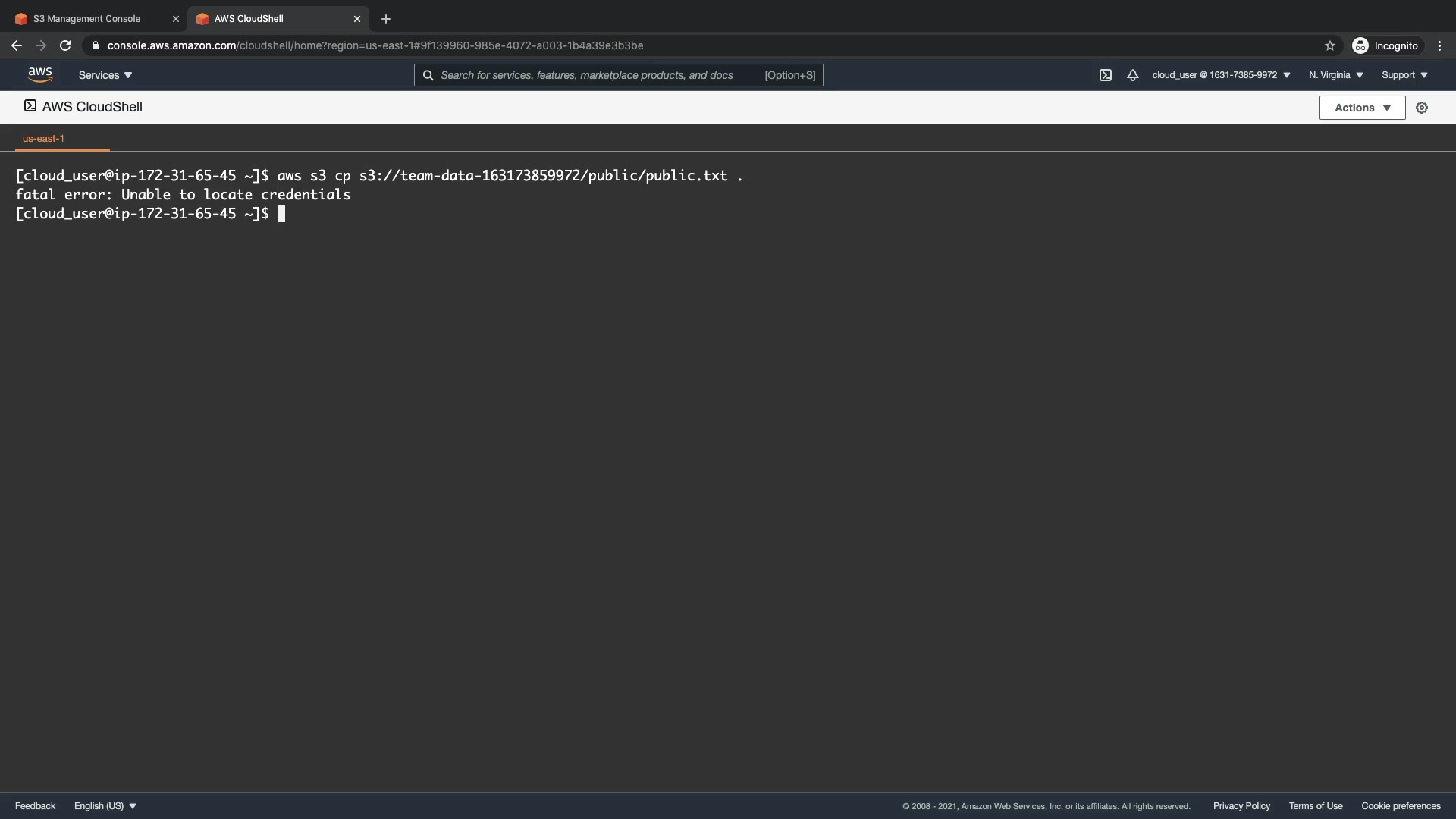
Task: Open a new browser tab
Action: (x=386, y=19)
